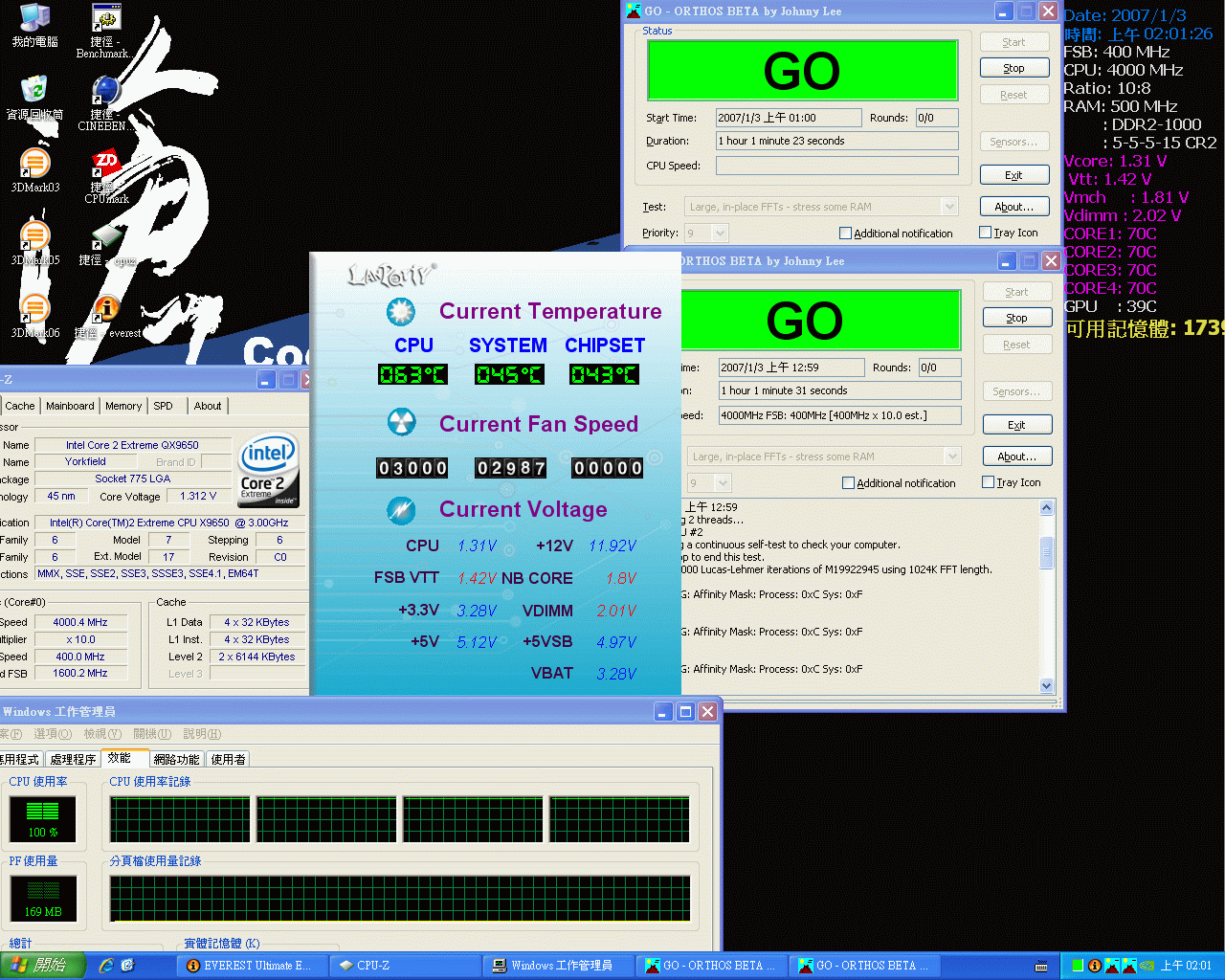The height and width of the screenshot is (980, 1225).
Task: Click CPU Speed field in lower ORTHOS window
Action: pos(840,415)
